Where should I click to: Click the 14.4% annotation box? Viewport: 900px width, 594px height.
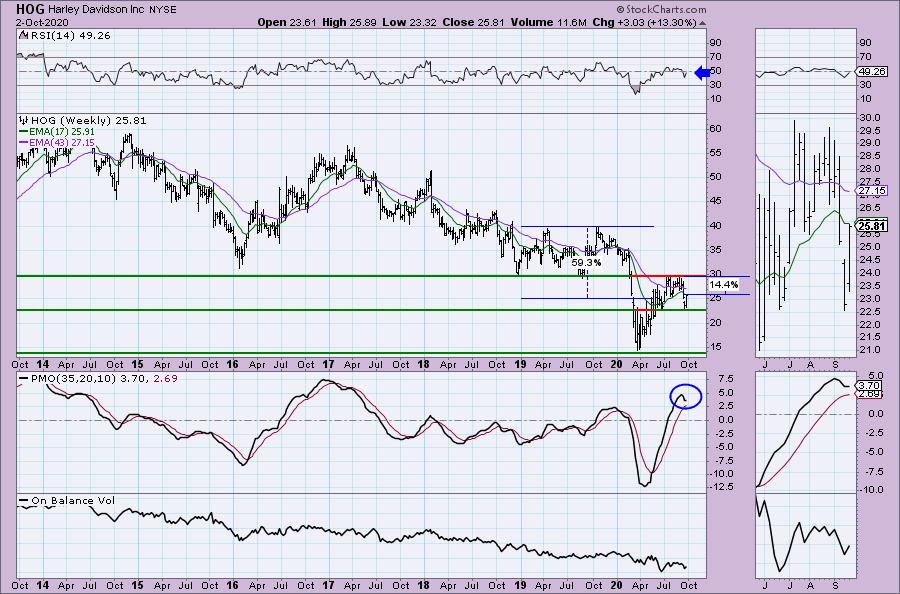(724, 285)
